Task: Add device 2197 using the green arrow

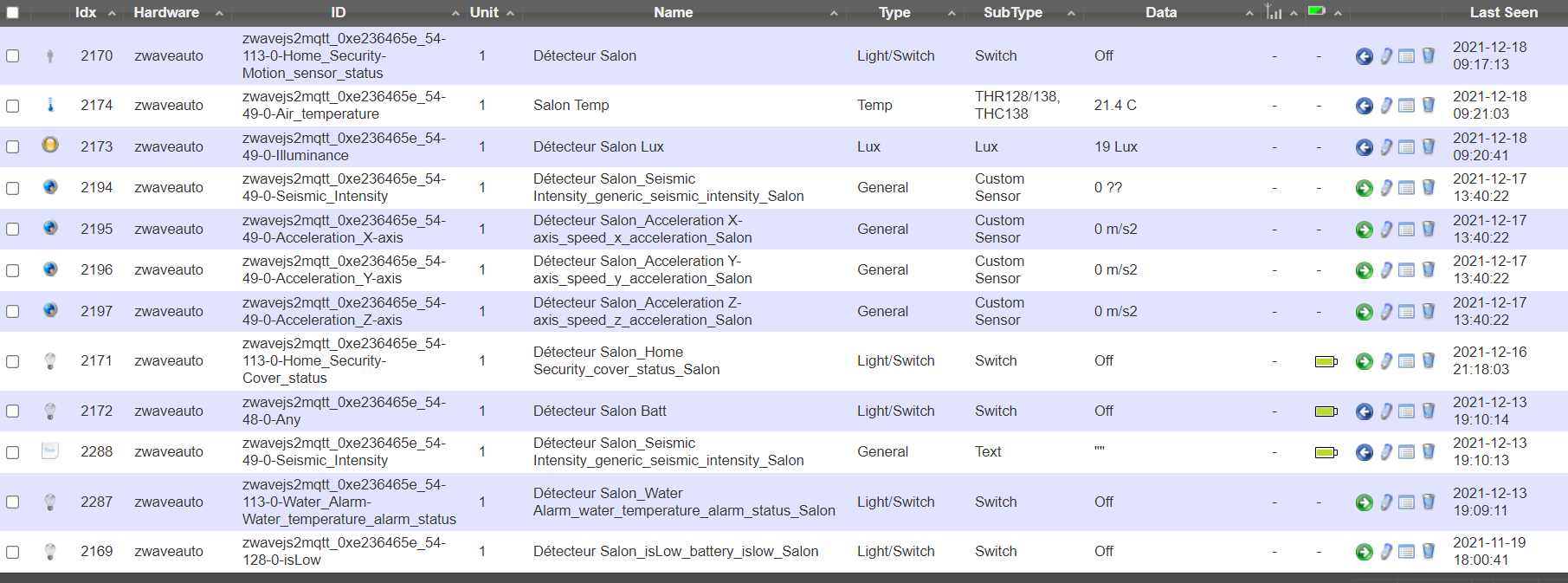Action: click(1364, 312)
